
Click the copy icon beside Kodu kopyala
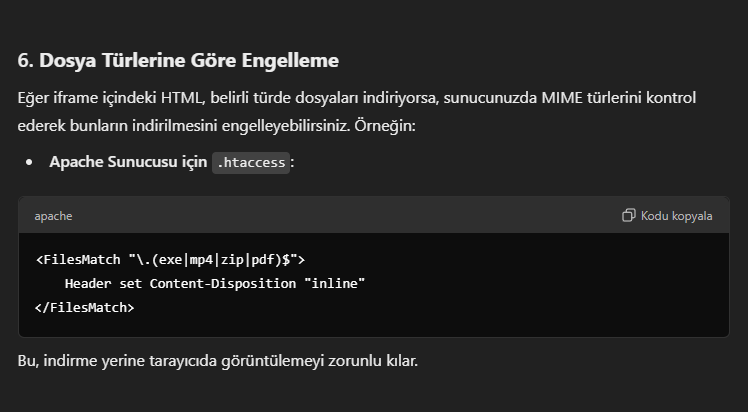pyautogui.click(x=628, y=216)
